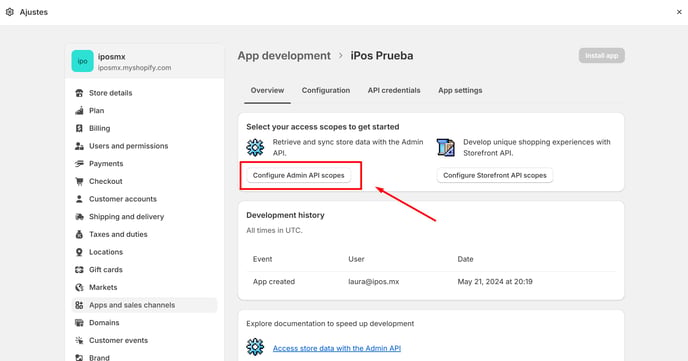688x361 pixels.
Task: Click the Date column header
Action: (x=465, y=259)
